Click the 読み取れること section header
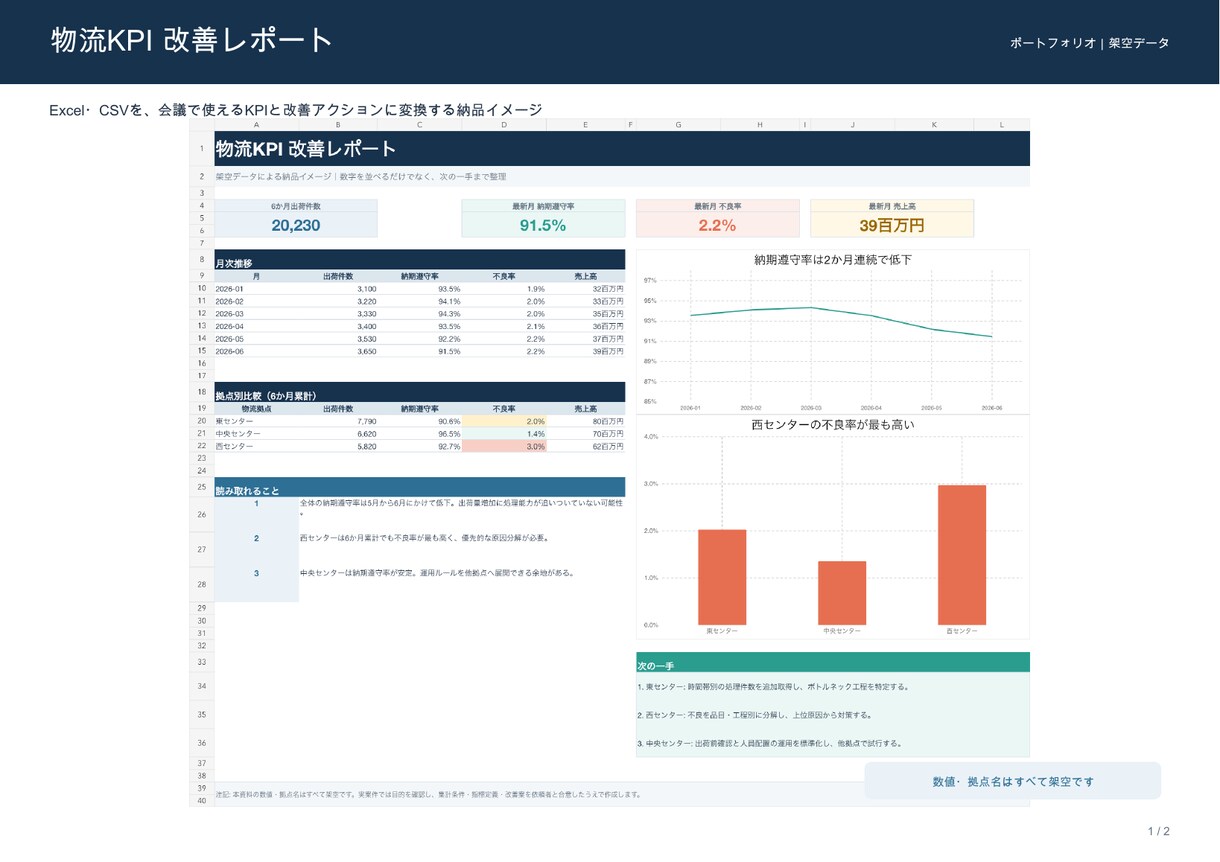The height and width of the screenshot is (862, 1220). coord(420,488)
